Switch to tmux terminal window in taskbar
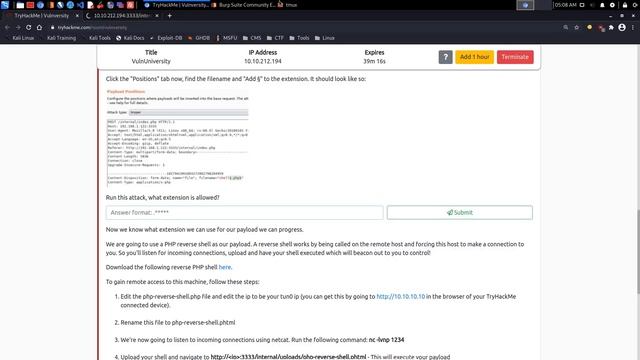The image size is (640, 360). click(287, 5)
